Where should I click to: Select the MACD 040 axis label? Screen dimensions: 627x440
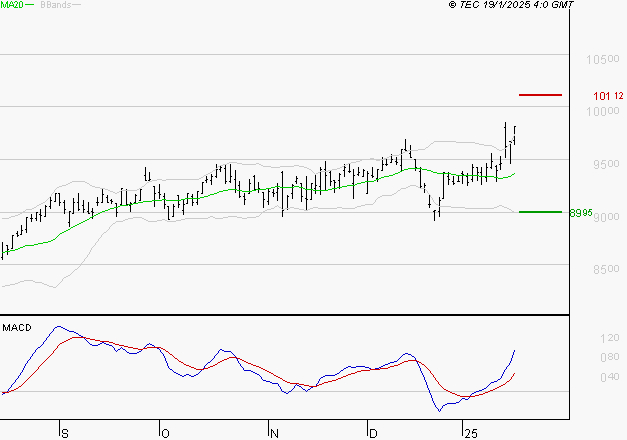(x=610, y=377)
